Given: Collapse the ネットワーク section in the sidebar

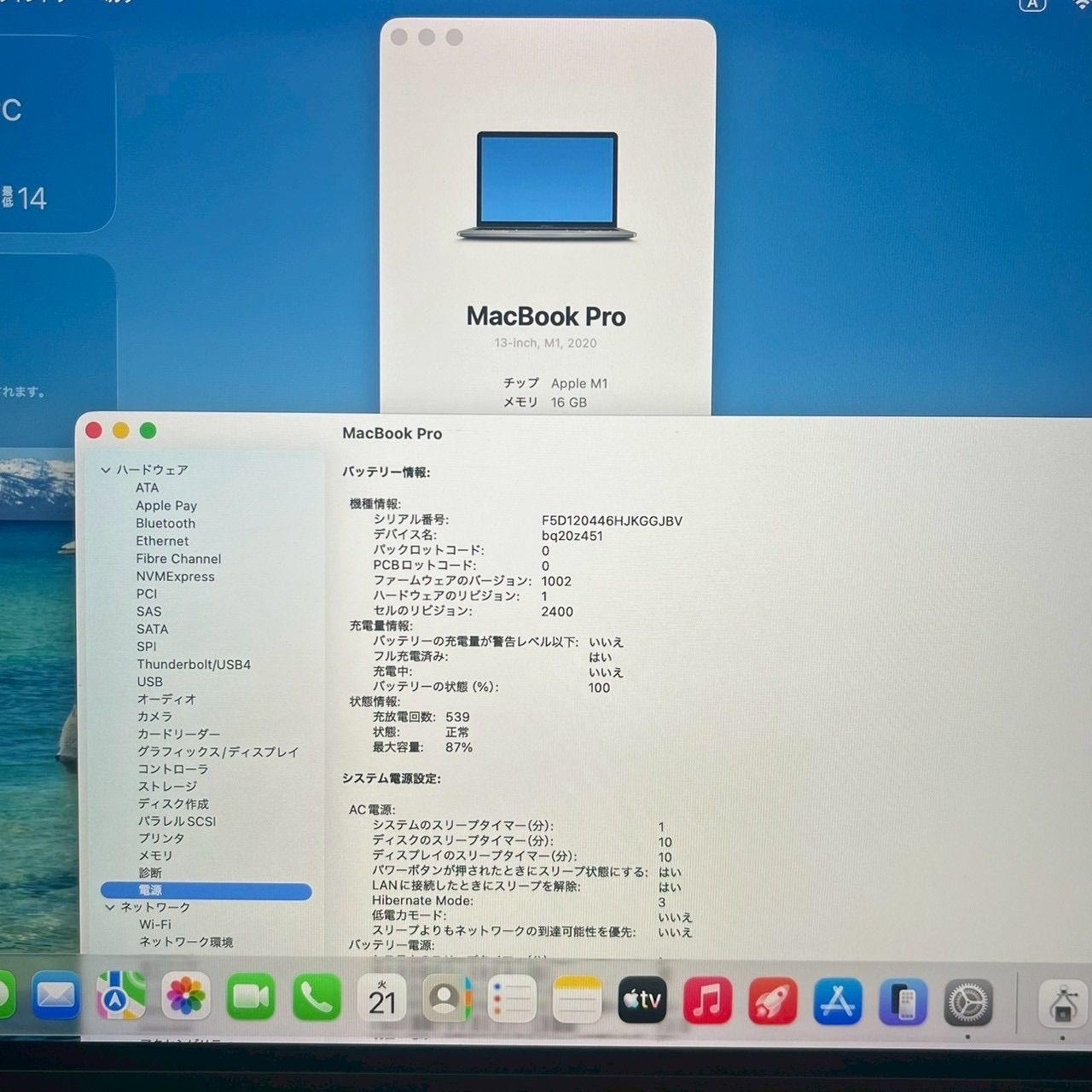Looking at the screenshot, I should point(109,907).
